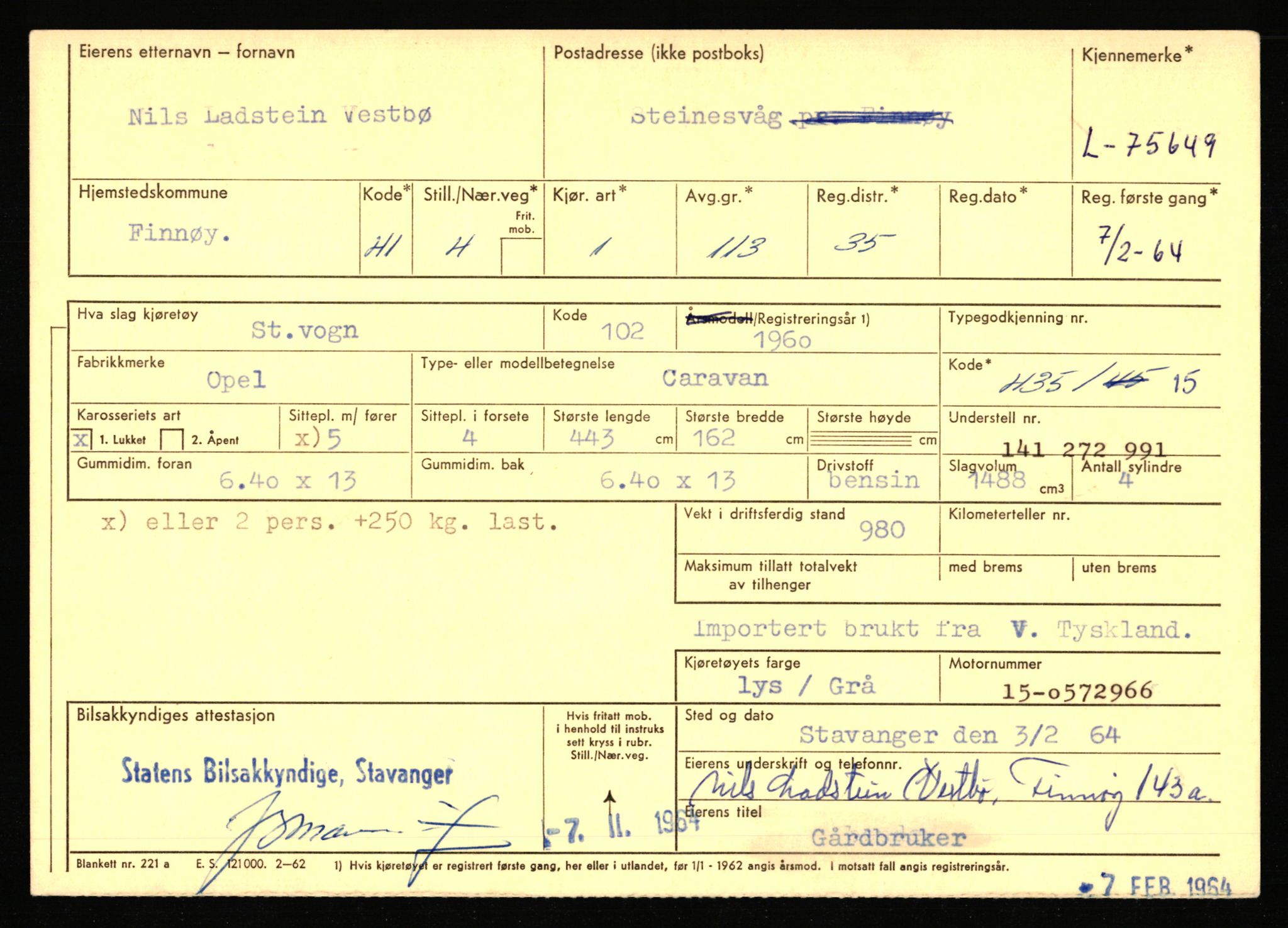This screenshot has height=928, width=1288.
Task: Select 'Importert brukt fra V. Tyskland.'
Action: pos(942,629)
